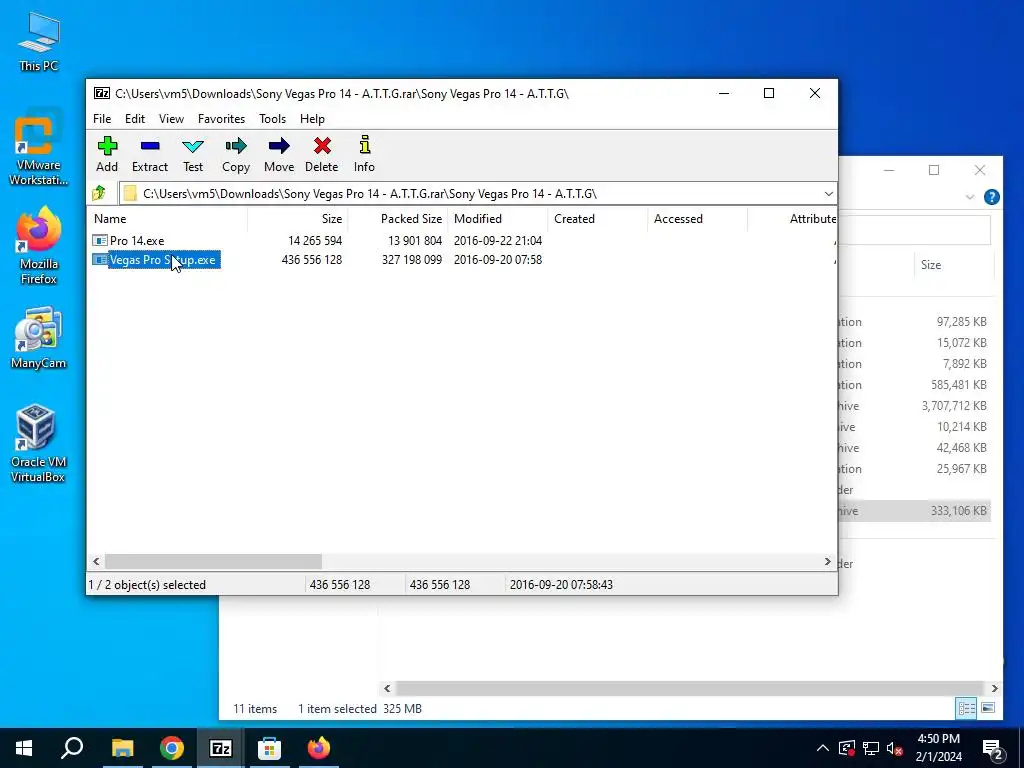1024x768 pixels.
Task: Click the 7z icon in the title bar
Action: coord(101,93)
